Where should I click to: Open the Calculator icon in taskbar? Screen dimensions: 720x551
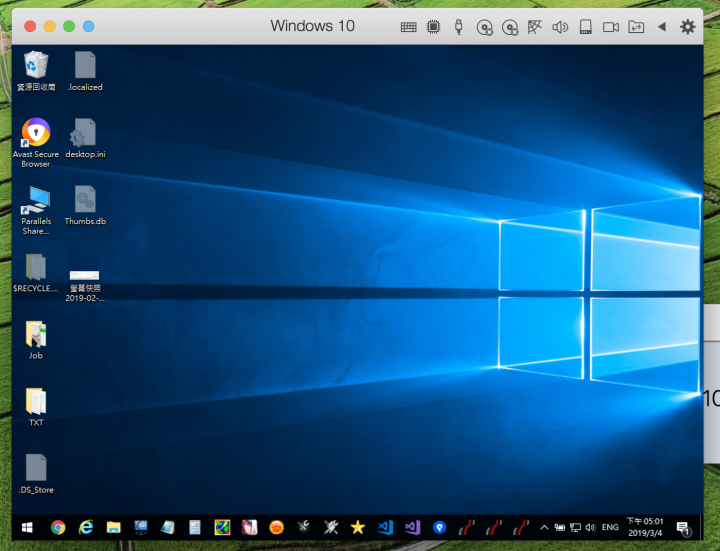195,528
